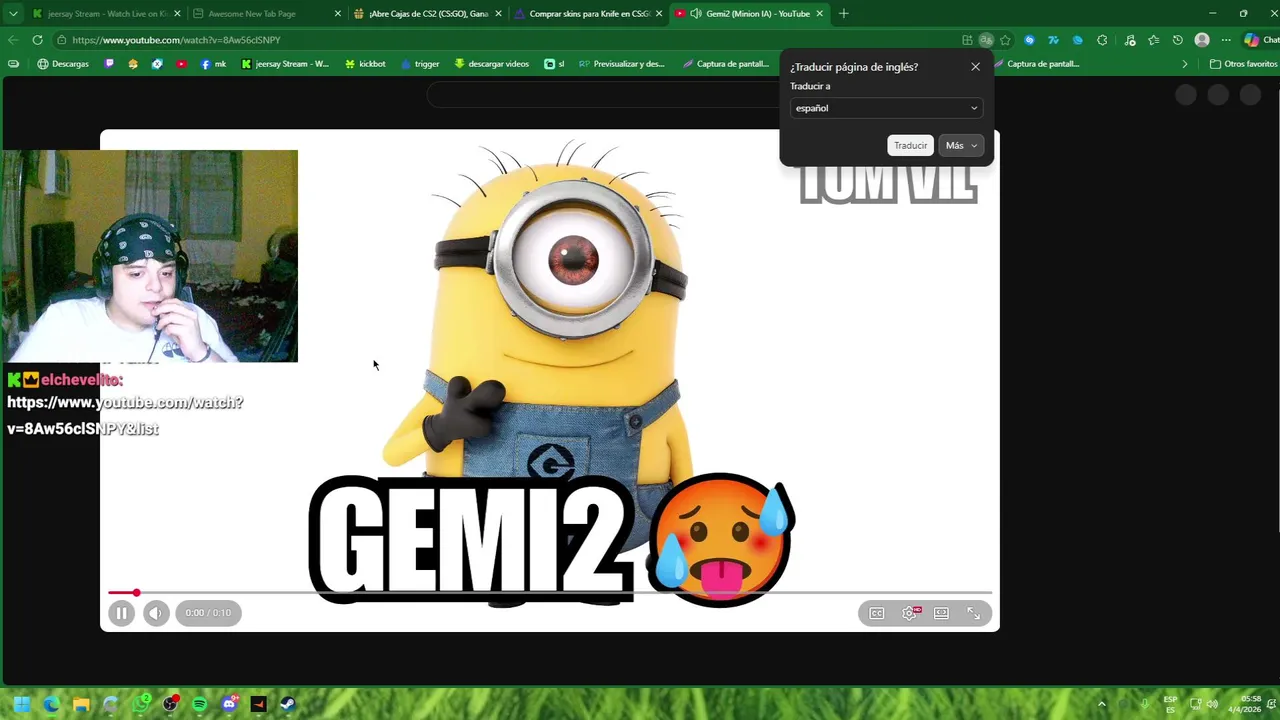Open the descargar videos bookmark
1280x720 pixels.
point(491,64)
